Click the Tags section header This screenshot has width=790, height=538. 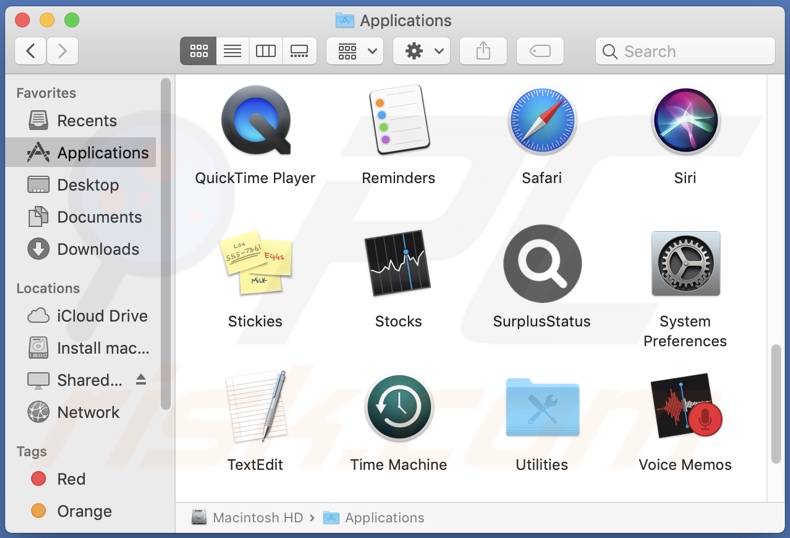31,451
